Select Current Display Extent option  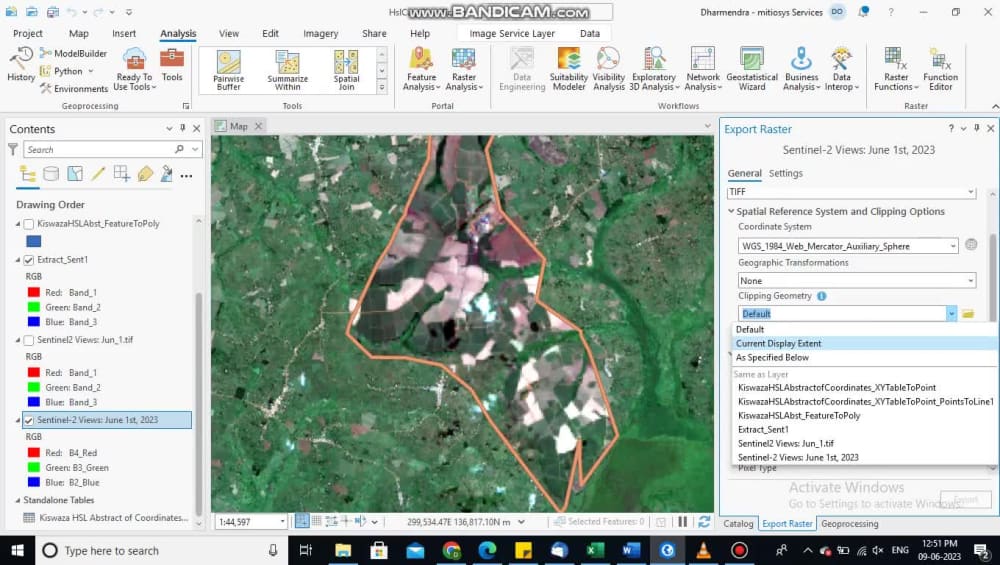(865, 343)
